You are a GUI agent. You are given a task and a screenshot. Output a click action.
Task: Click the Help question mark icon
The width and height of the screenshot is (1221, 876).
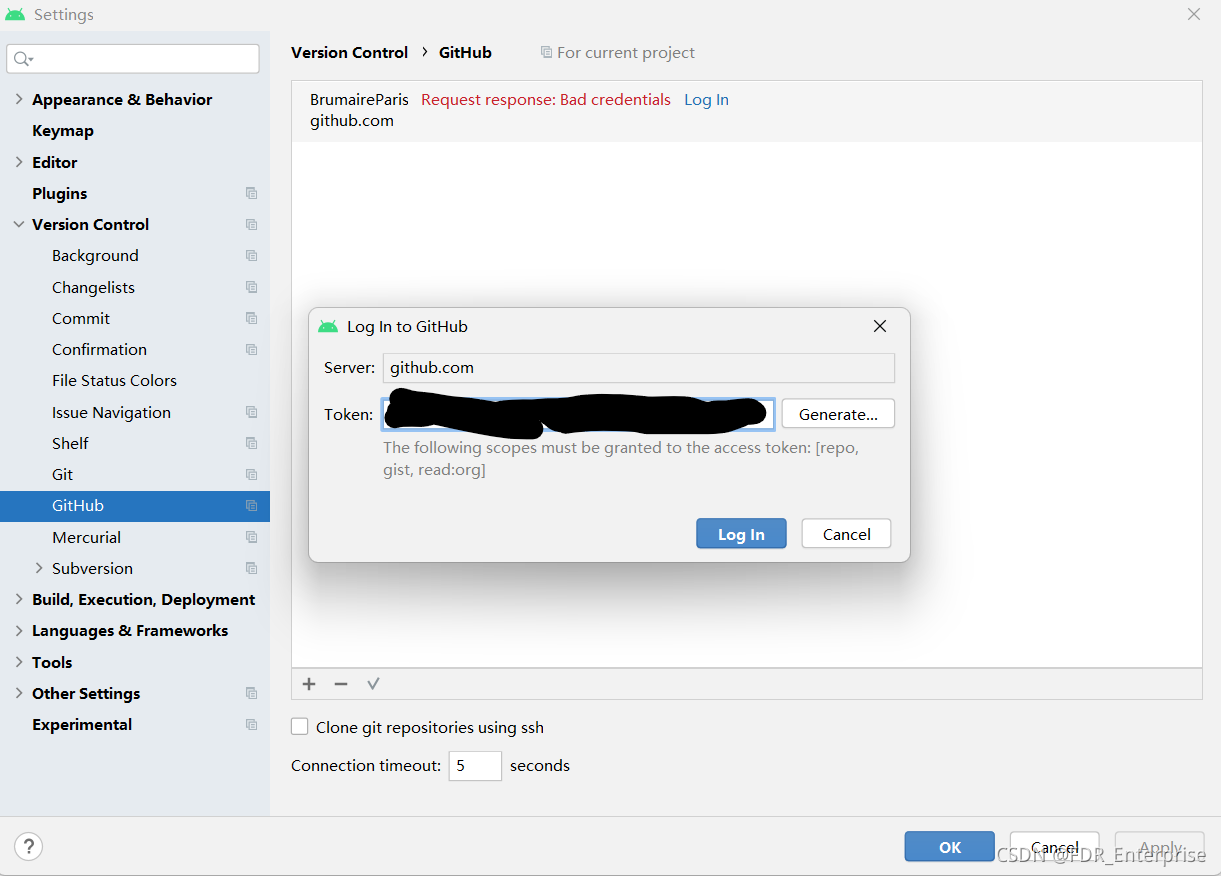[28, 846]
